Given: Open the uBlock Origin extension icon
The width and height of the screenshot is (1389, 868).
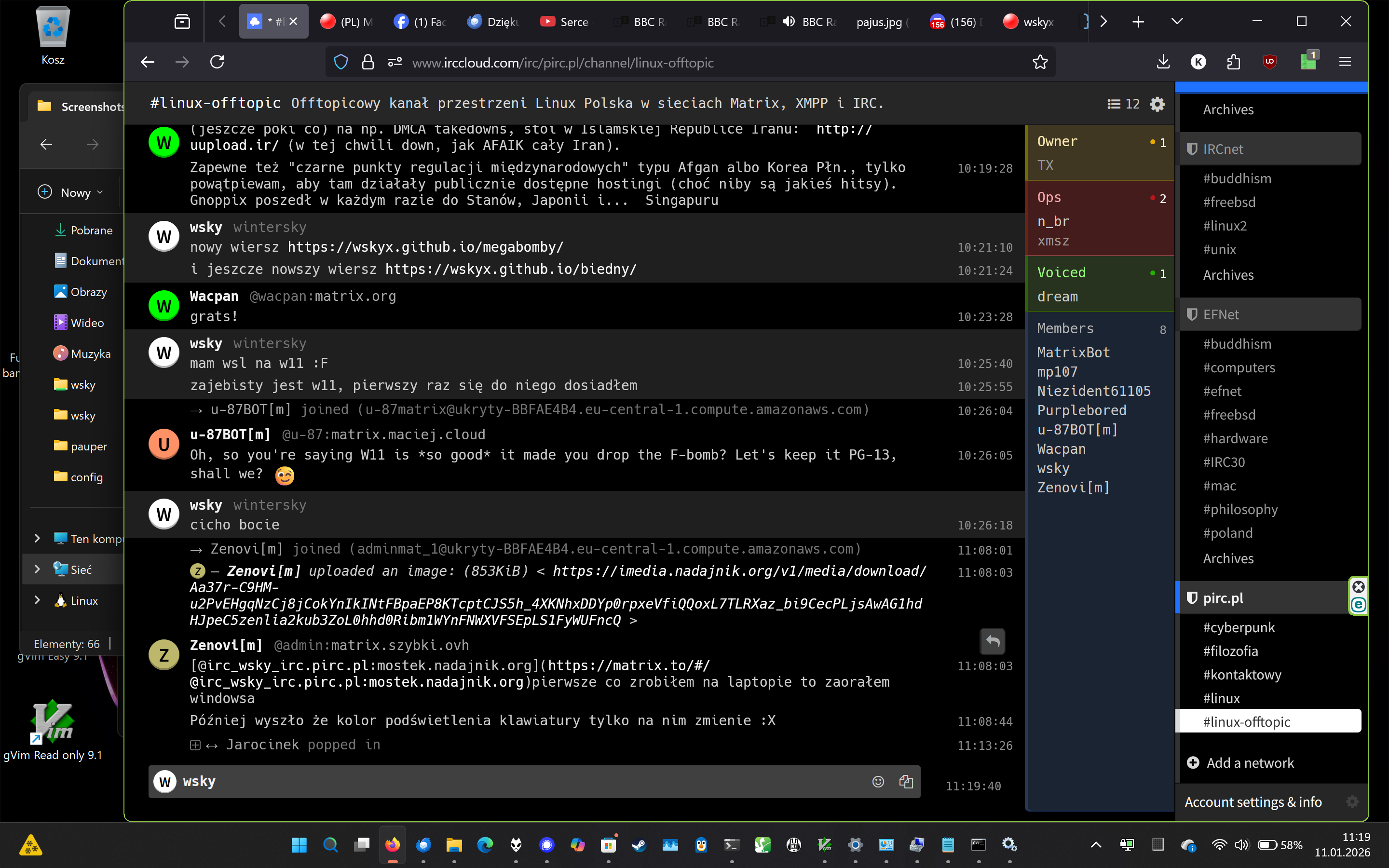Looking at the screenshot, I should coord(1269,62).
